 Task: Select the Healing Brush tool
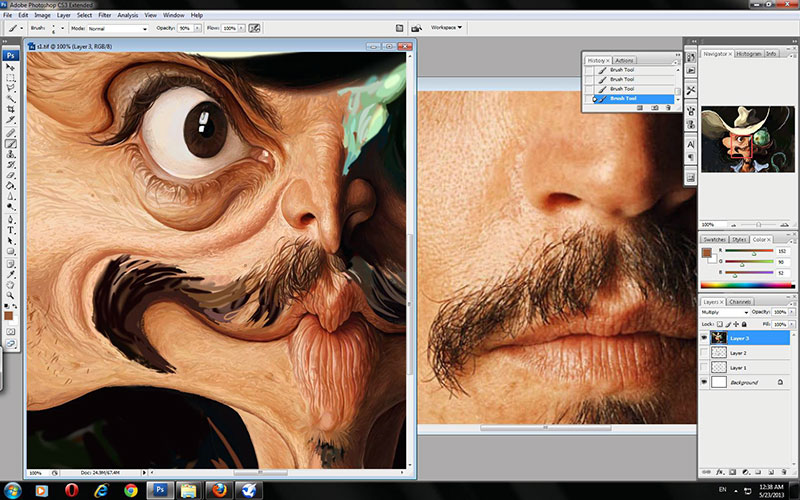click(x=11, y=134)
